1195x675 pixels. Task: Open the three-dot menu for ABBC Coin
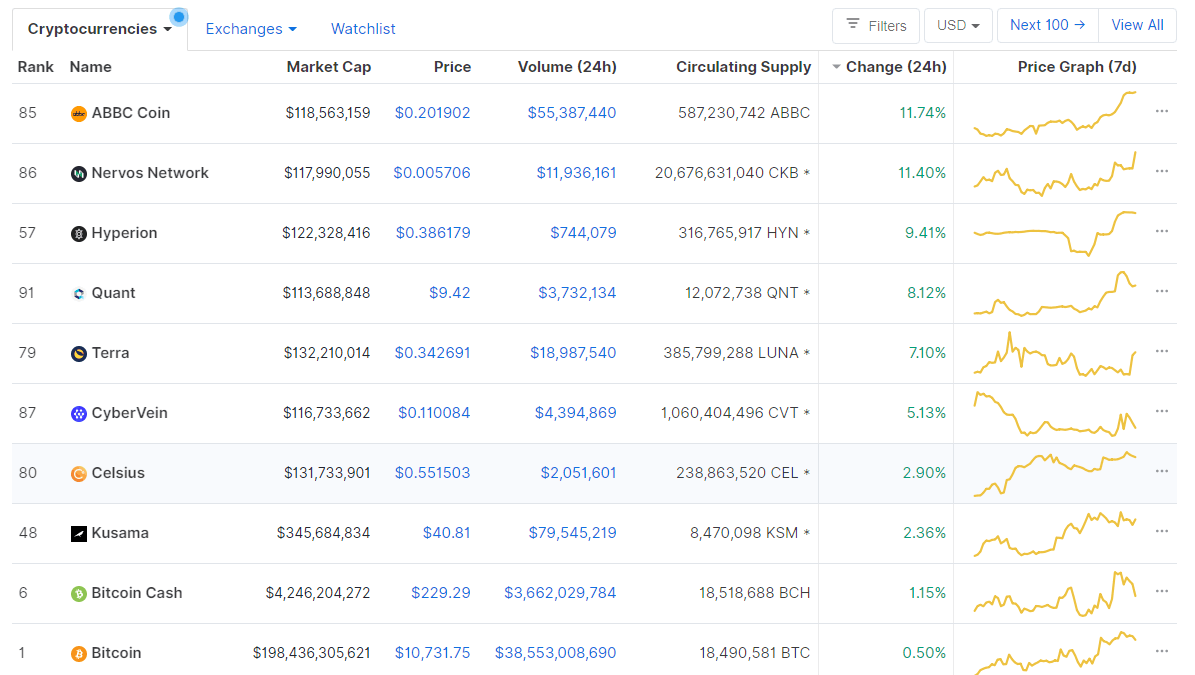[x=1161, y=111]
